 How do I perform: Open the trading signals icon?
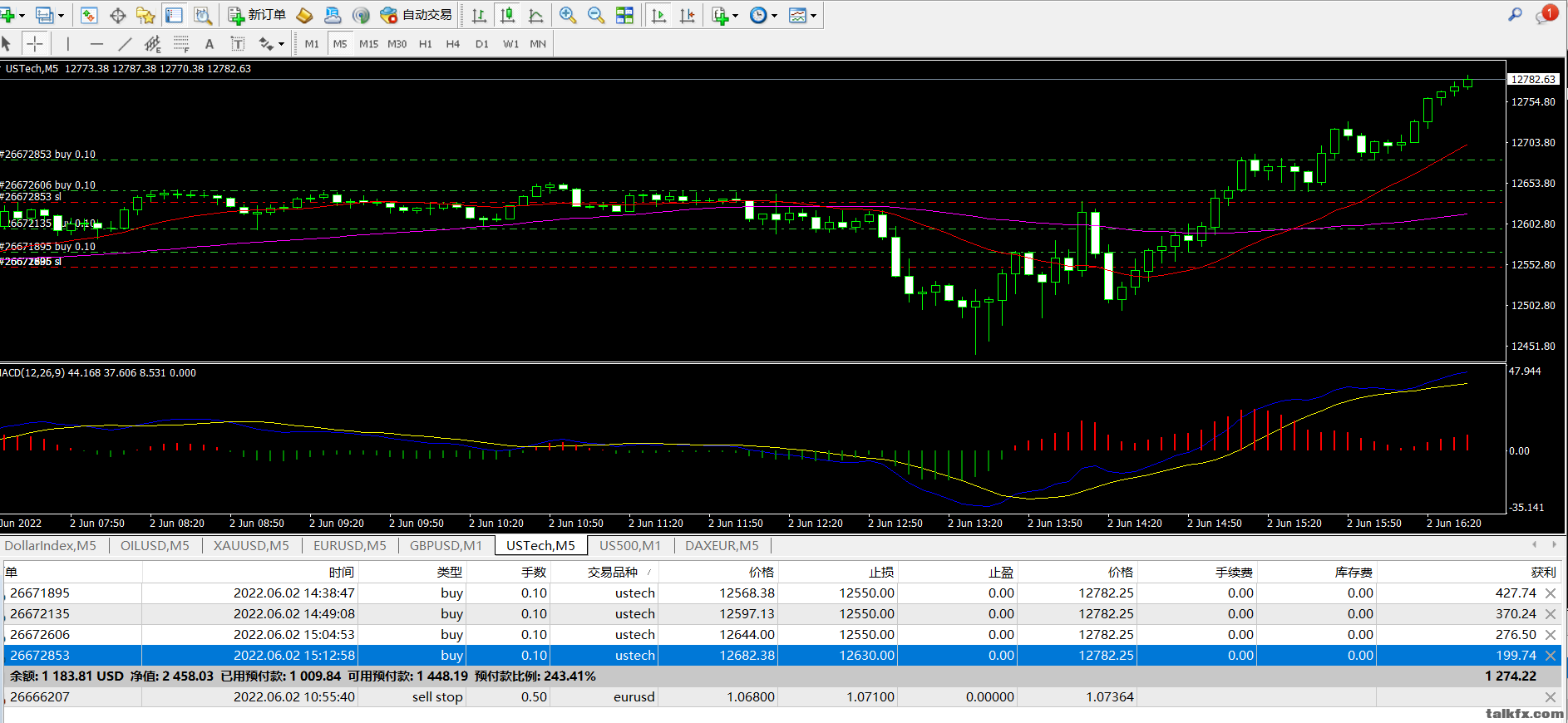tap(361, 15)
